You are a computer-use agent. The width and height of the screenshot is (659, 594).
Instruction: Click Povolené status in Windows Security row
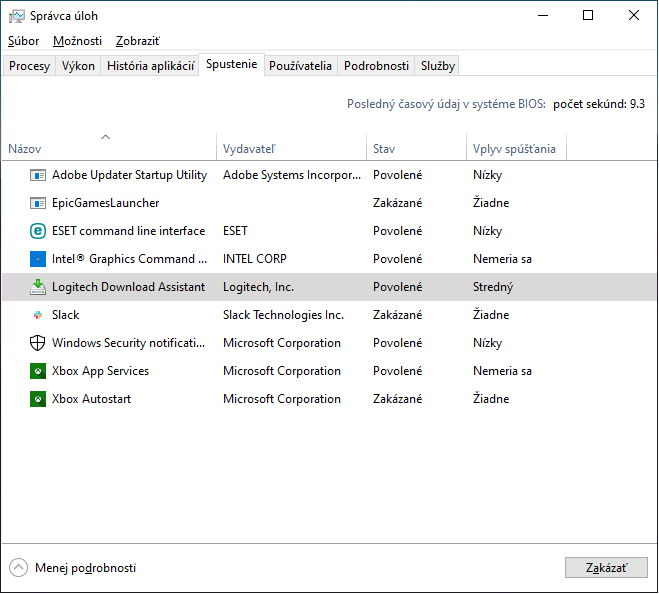pyautogui.click(x=398, y=343)
